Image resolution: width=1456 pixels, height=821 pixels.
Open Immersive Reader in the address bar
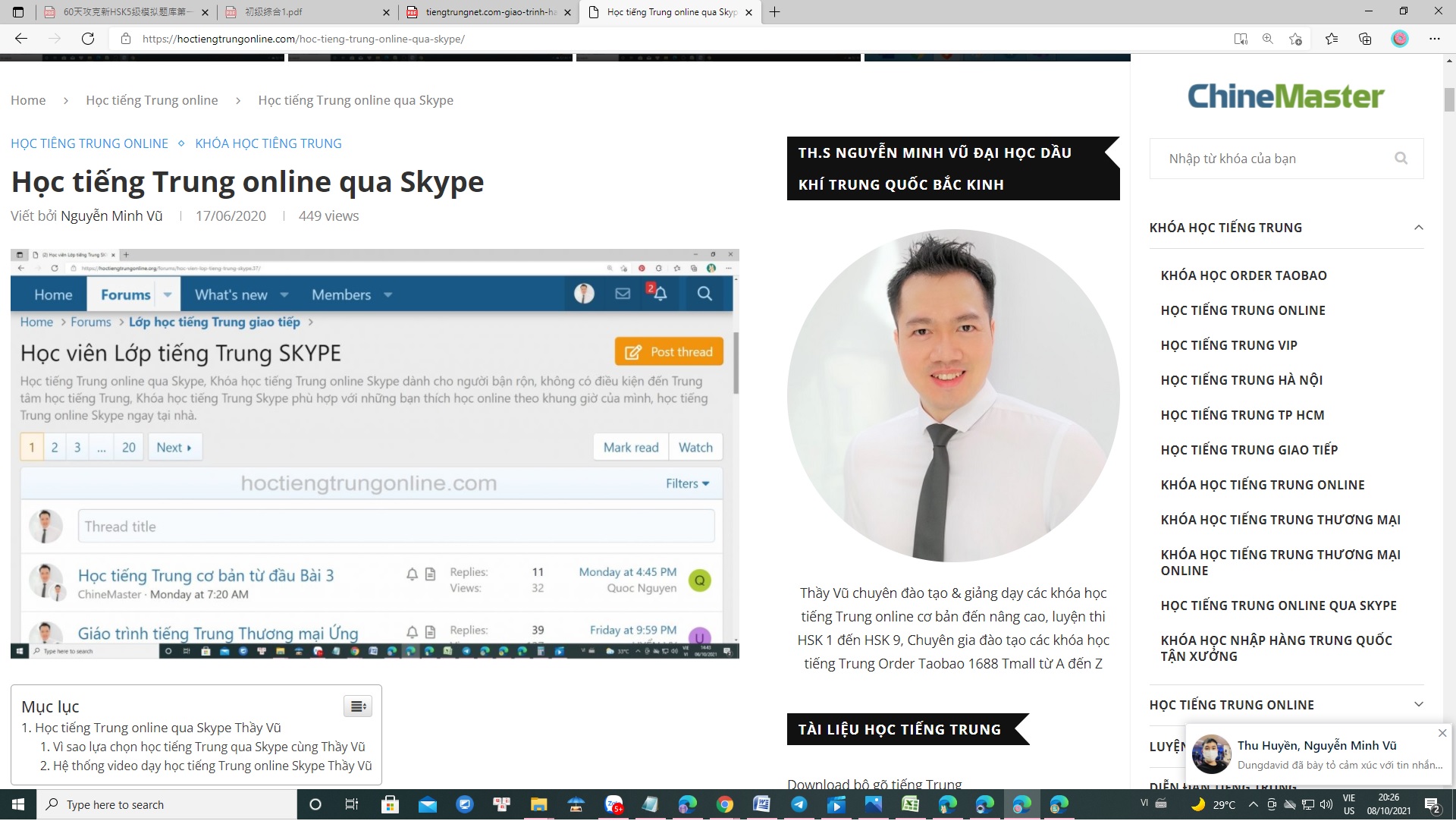(1241, 39)
